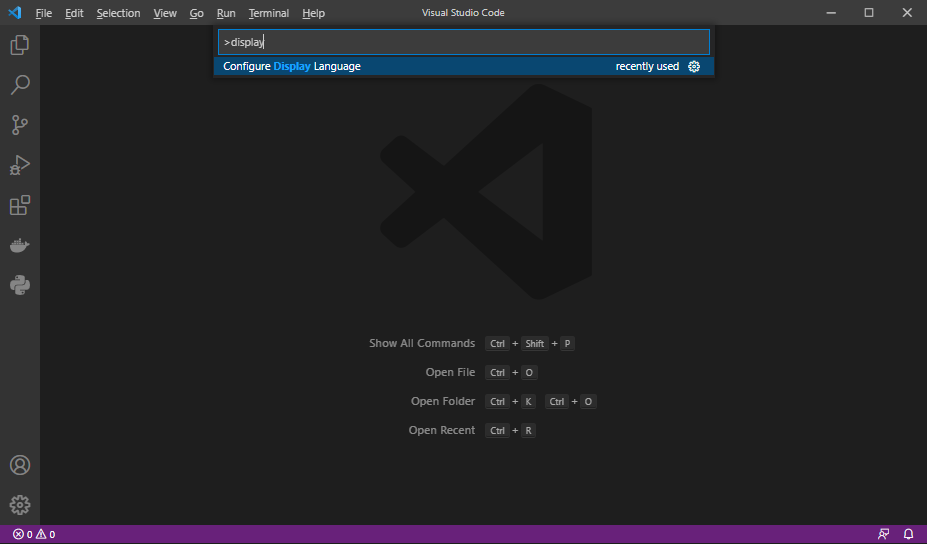Minimize the VS Code window
Screen dimensions: 927x544
(x=831, y=12)
